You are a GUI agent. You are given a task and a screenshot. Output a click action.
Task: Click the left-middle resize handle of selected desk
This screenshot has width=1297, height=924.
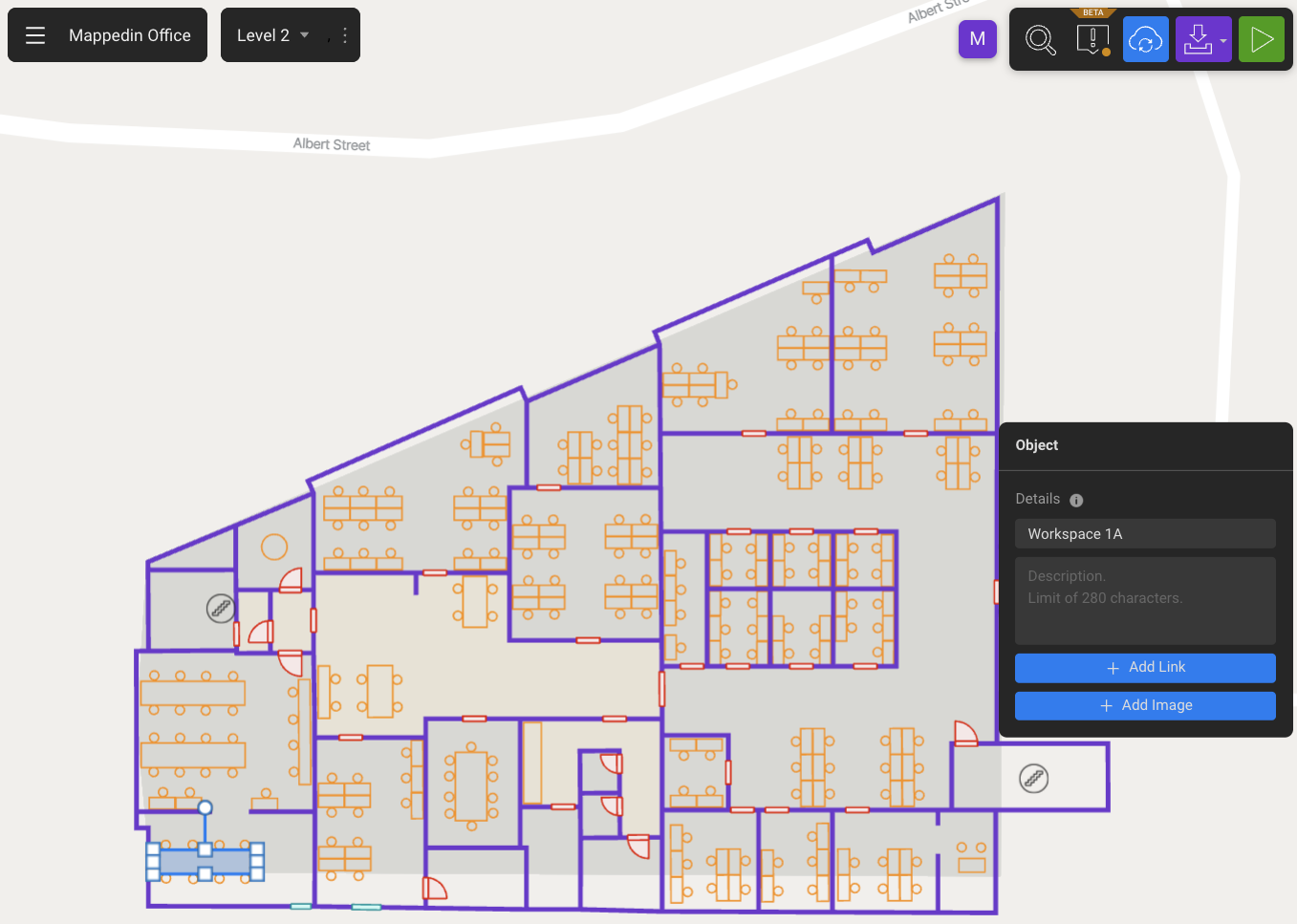[x=153, y=862]
